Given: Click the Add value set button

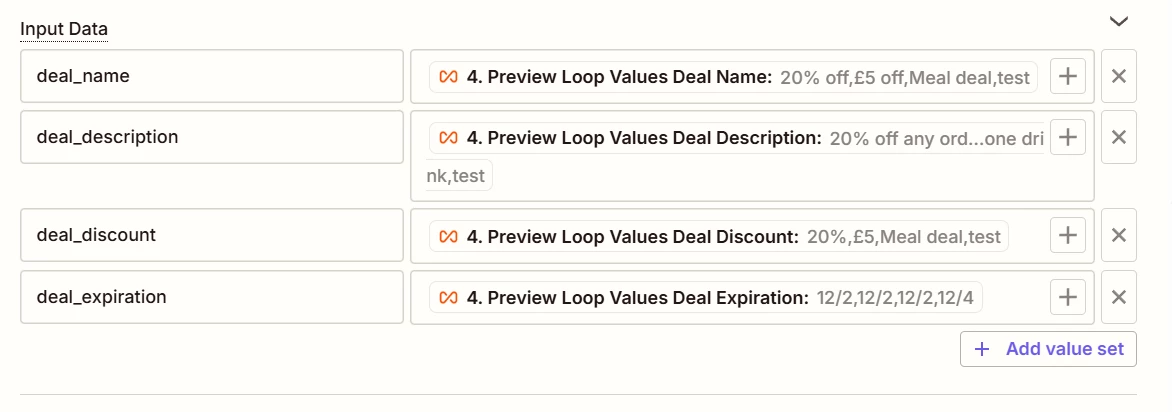Looking at the screenshot, I should pos(1048,349).
